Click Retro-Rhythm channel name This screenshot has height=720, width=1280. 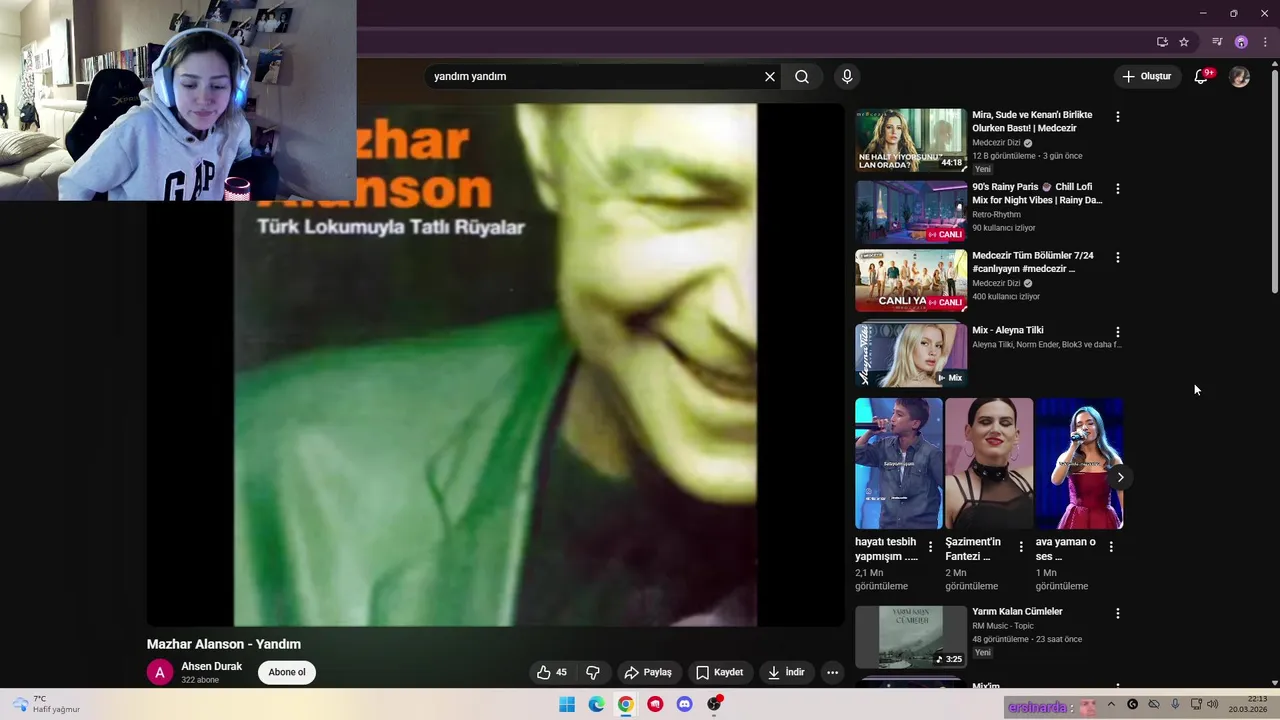[996, 215]
